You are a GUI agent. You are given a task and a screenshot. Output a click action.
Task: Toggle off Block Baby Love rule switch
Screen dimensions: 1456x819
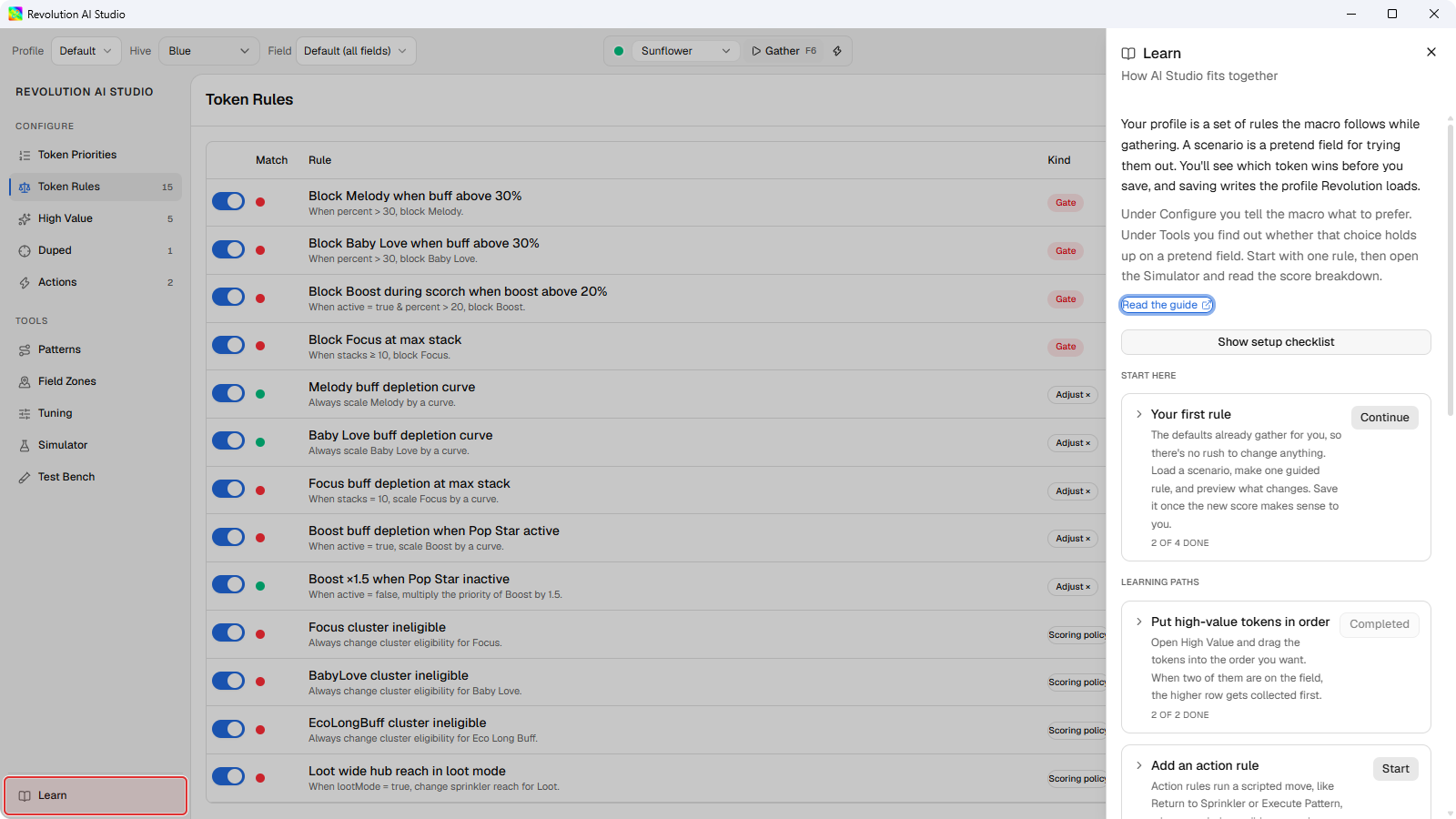[228, 249]
